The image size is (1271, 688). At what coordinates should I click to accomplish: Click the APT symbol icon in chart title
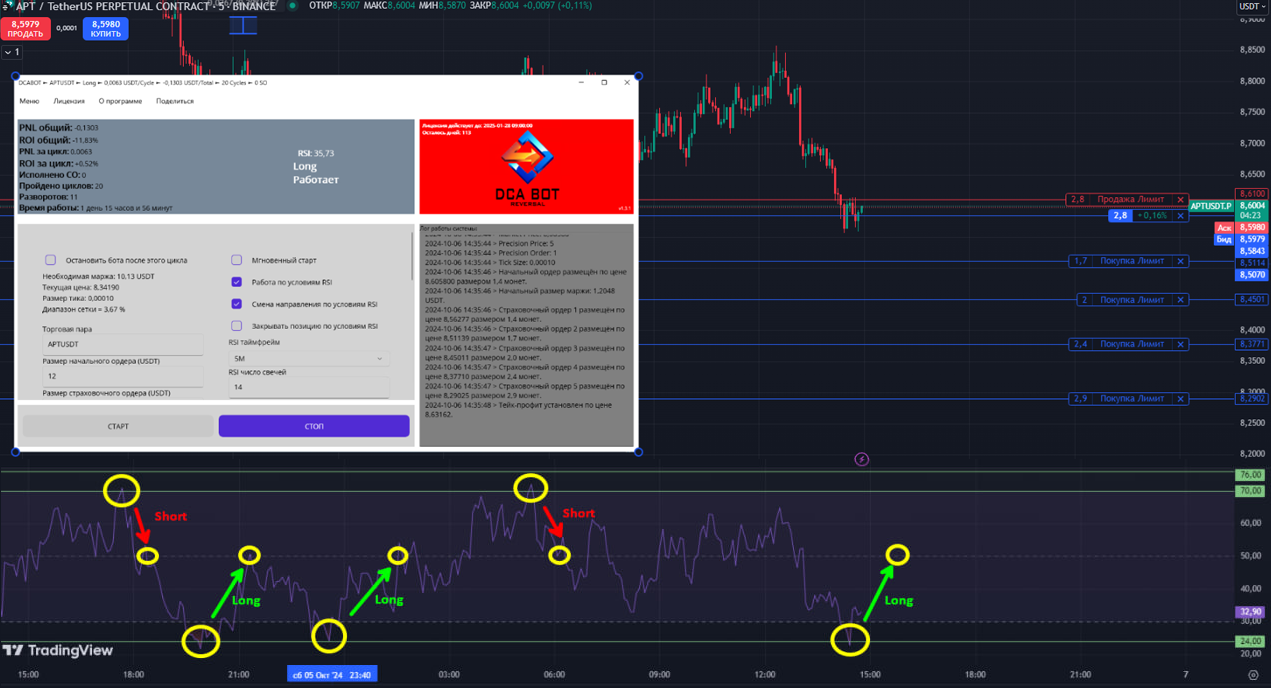[6, 6]
